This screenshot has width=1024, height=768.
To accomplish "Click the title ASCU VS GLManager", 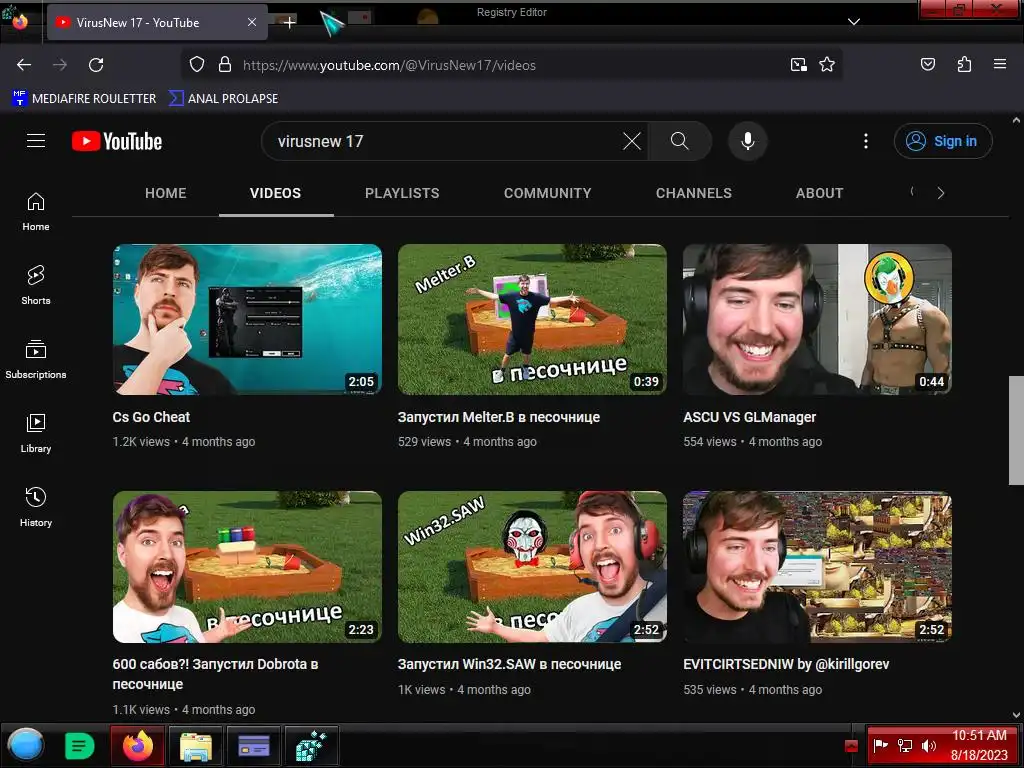I will (750, 417).
